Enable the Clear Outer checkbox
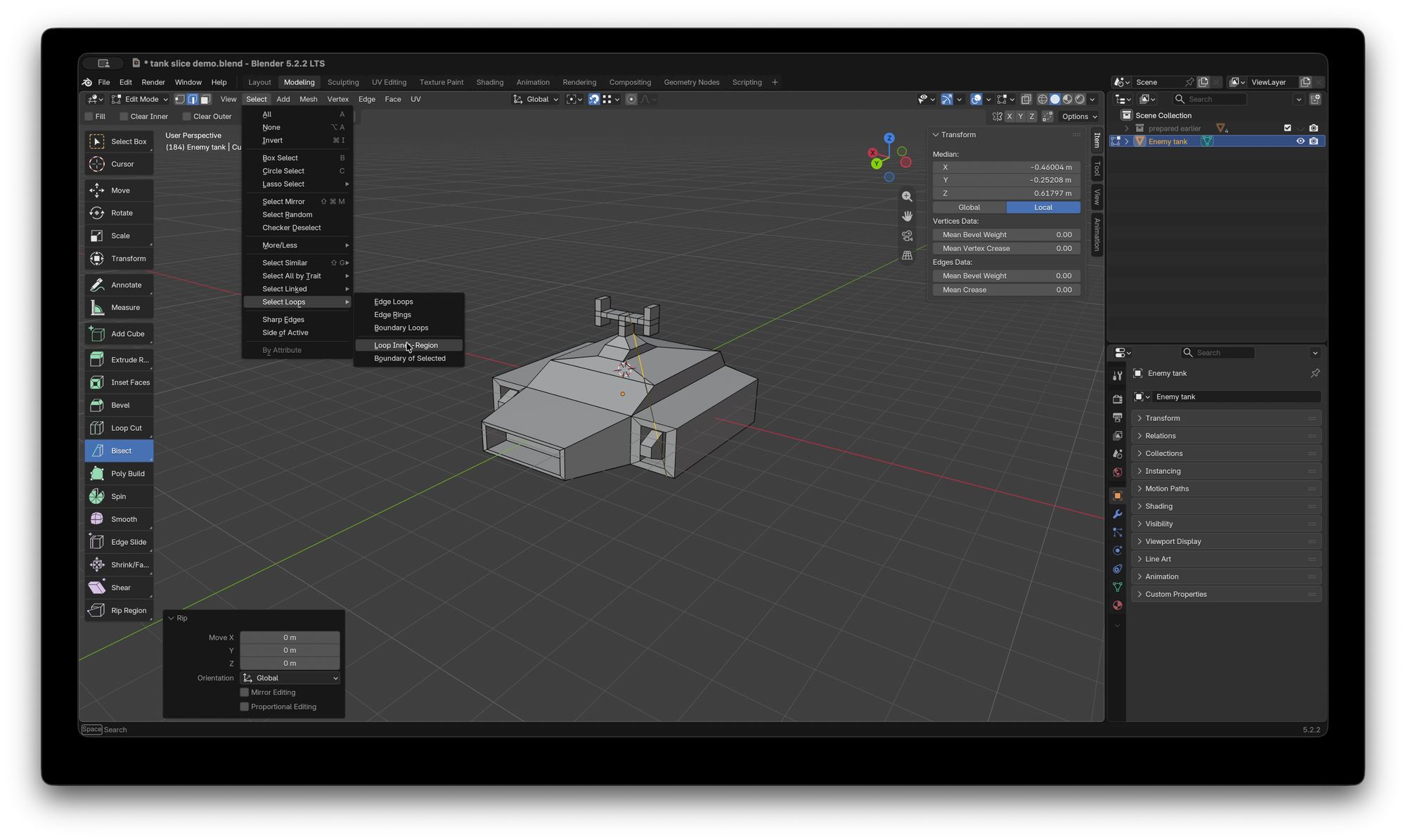1406x840 pixels. click(186, 117)
